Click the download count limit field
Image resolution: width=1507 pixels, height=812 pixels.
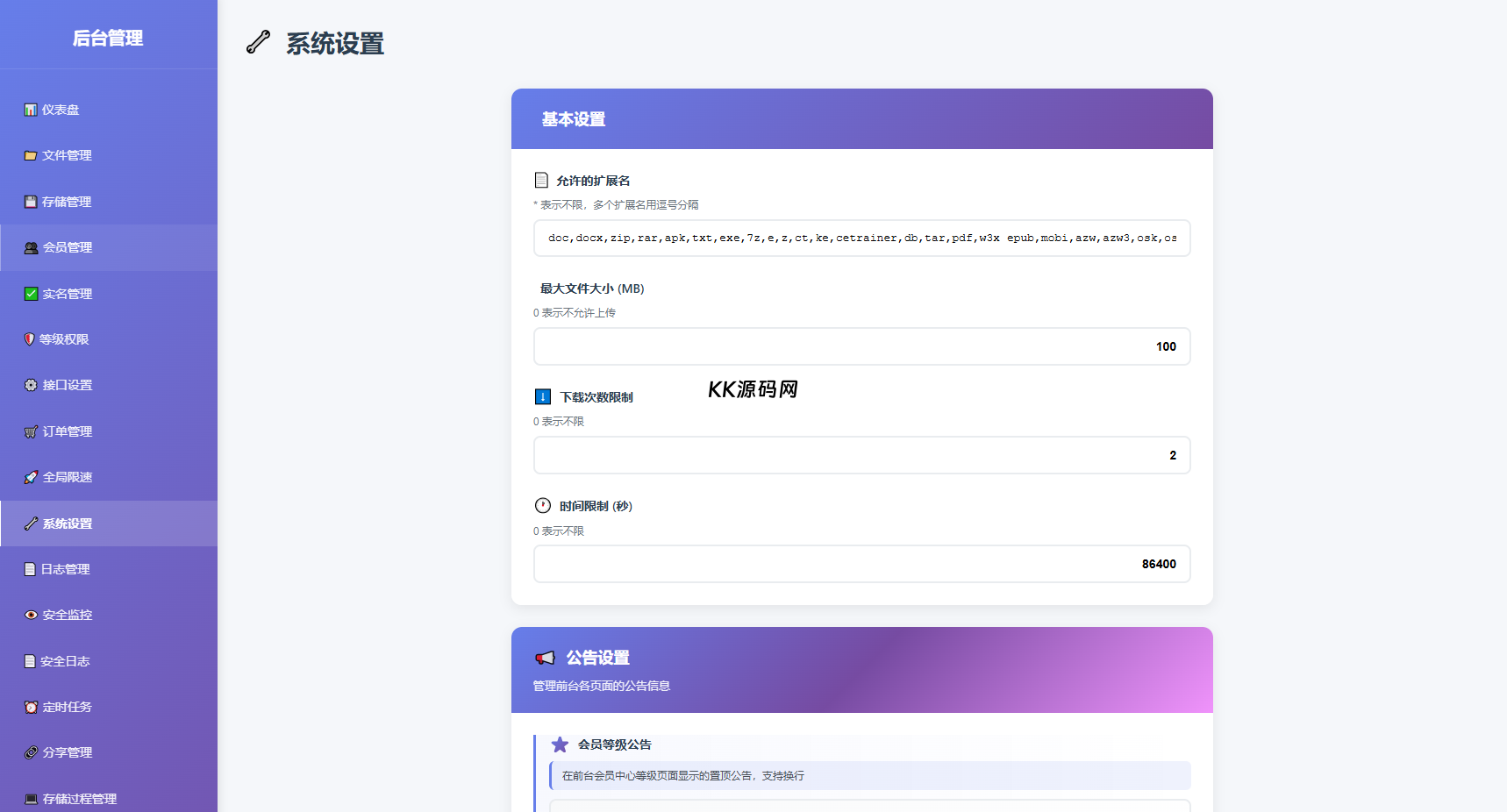[x=861, y=455]
